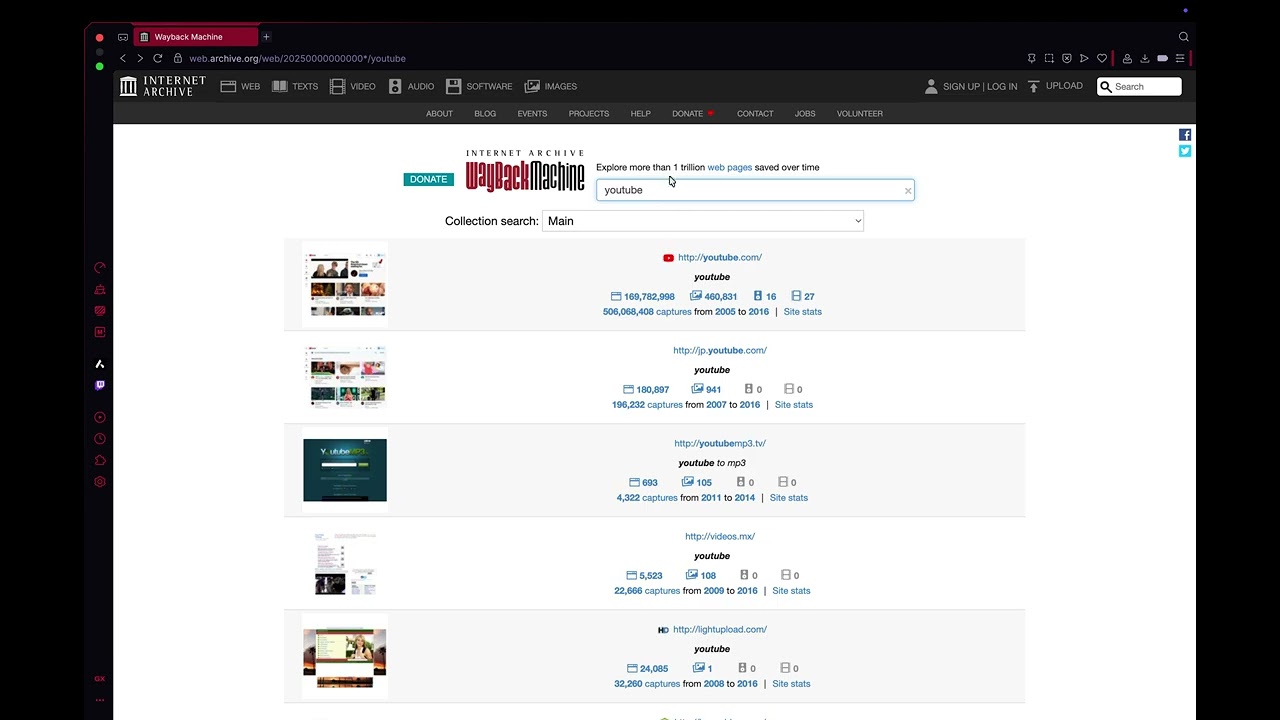The height and width of the screenshot is (720, 1280).
Task: Open the Aria AI sidebar icon
Action: point(100,364)
